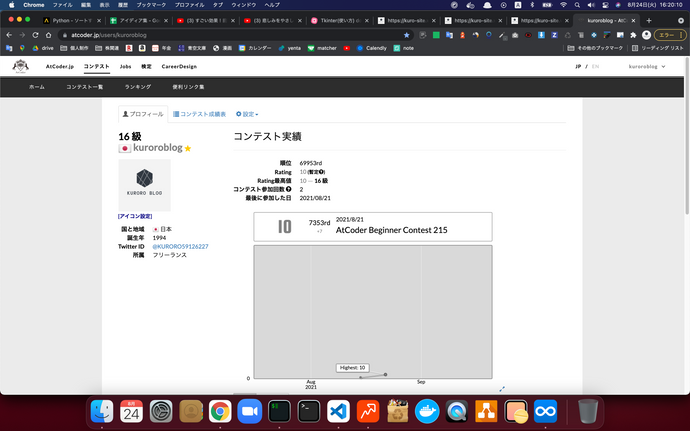Open the 検定 header link

pos(146,66)
